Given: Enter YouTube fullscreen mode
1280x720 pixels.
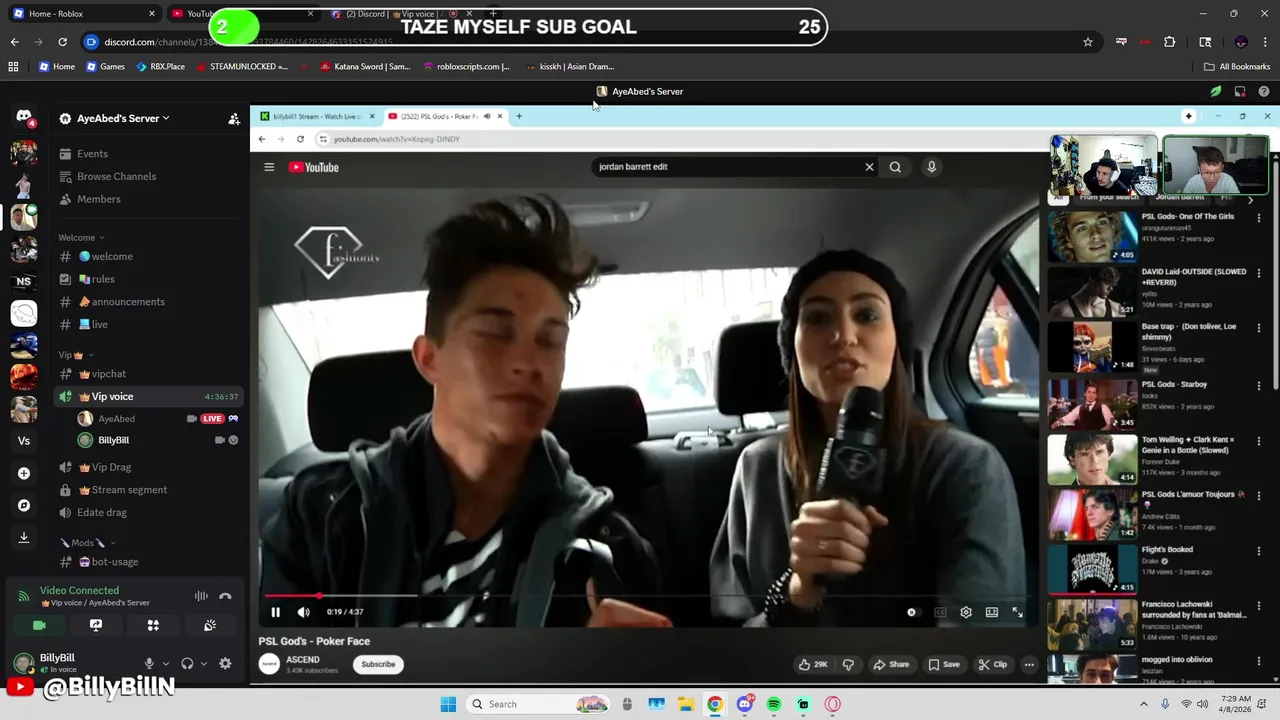Looking at the screenshot, I should pyautogui.click(x=1018, y=612).
